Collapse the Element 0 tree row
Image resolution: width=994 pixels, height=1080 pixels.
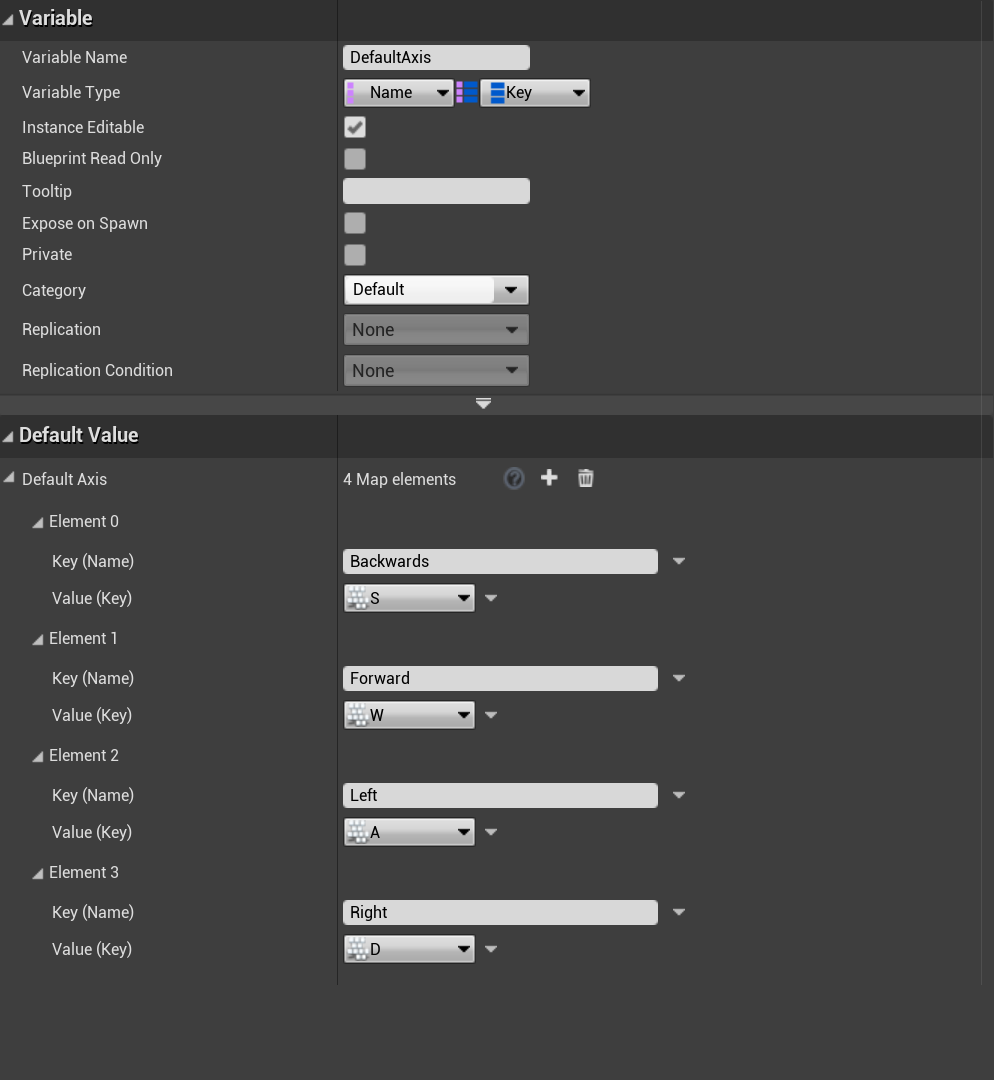pos(38,522)
